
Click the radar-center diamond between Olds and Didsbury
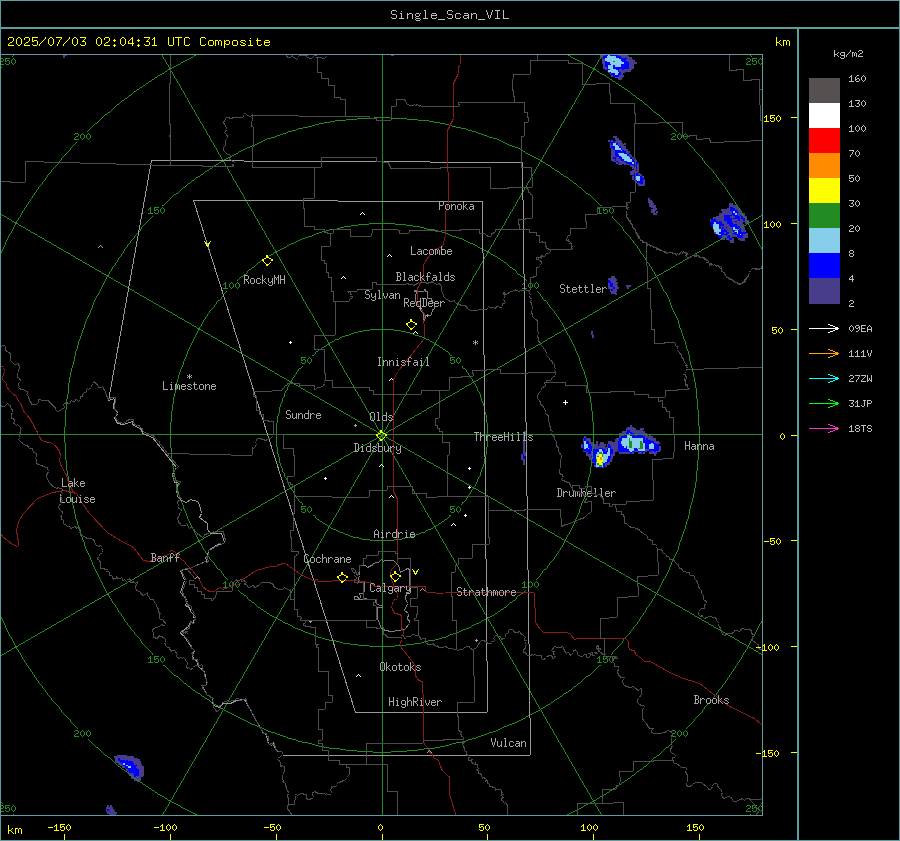(x=381, y=436)
